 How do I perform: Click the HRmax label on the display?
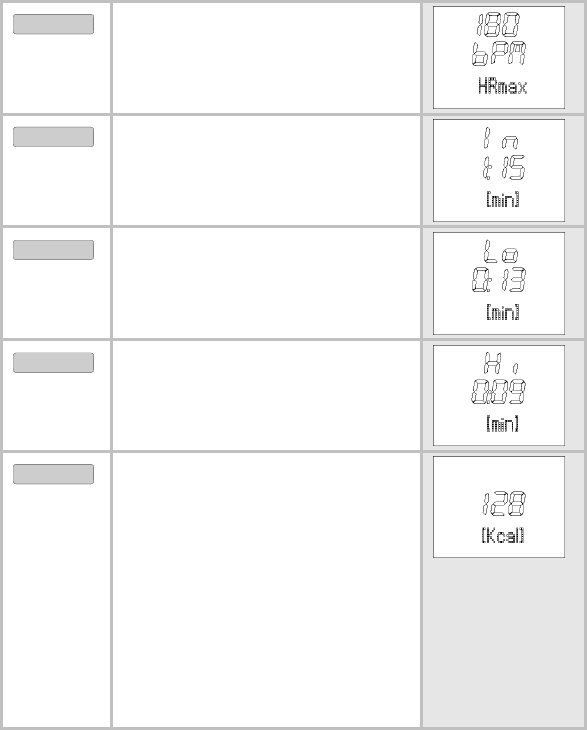tap(502, 87)
